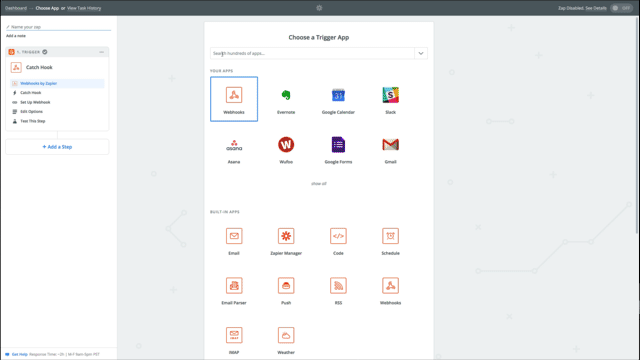Screen dimensions: 640x360
Task: Click the Zapier trigger step icon
Action: click(11, 52)
